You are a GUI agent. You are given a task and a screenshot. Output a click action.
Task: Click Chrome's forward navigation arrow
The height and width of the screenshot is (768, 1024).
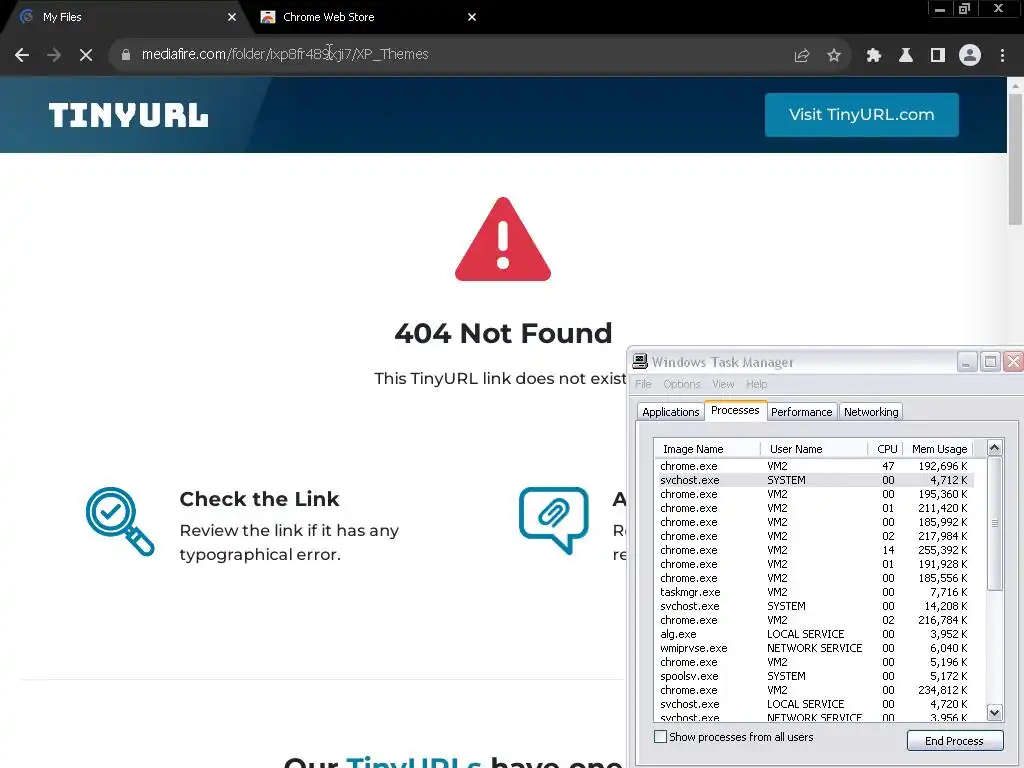[54, 55]
